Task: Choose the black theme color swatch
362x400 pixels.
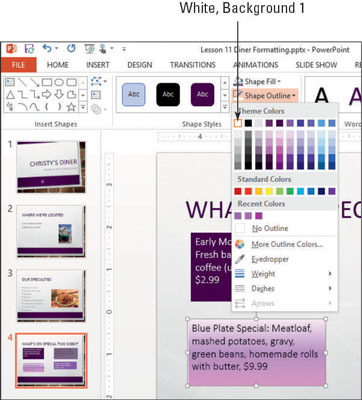Action: tap(248, 123)
